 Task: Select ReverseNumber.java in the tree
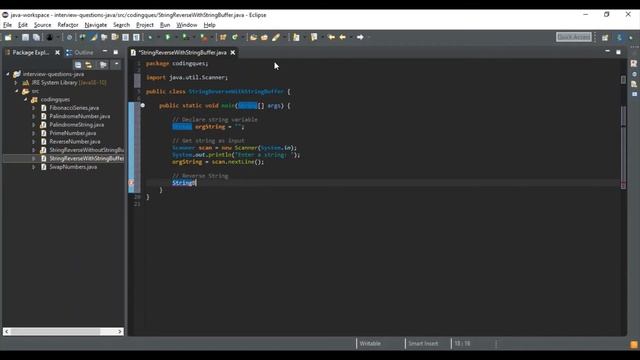click(75, 142)
